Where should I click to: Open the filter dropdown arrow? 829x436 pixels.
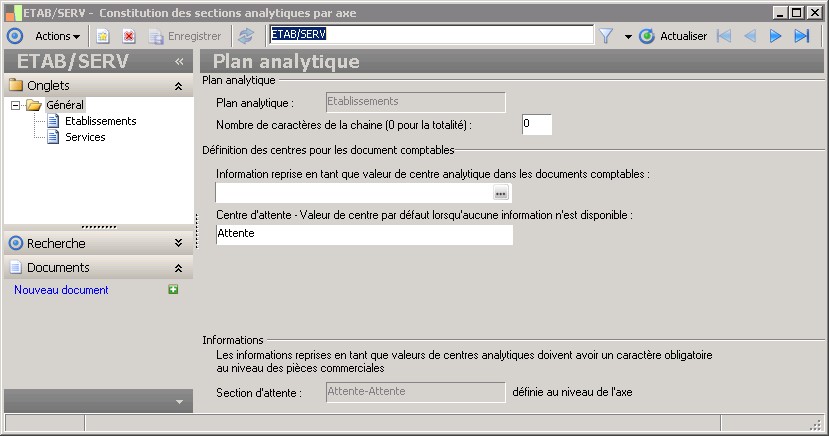pos(628,36)
